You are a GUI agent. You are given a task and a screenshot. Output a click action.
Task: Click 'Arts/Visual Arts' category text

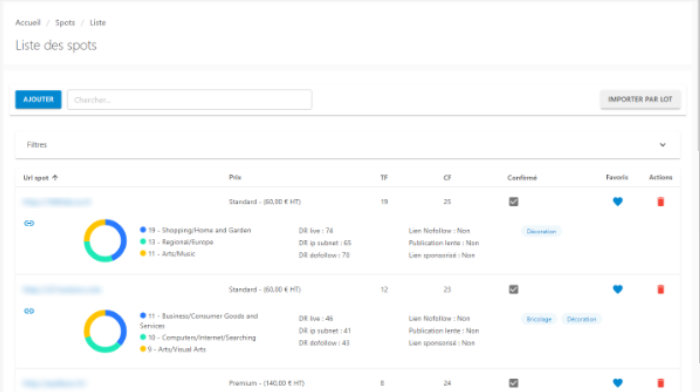pos(182,349)
